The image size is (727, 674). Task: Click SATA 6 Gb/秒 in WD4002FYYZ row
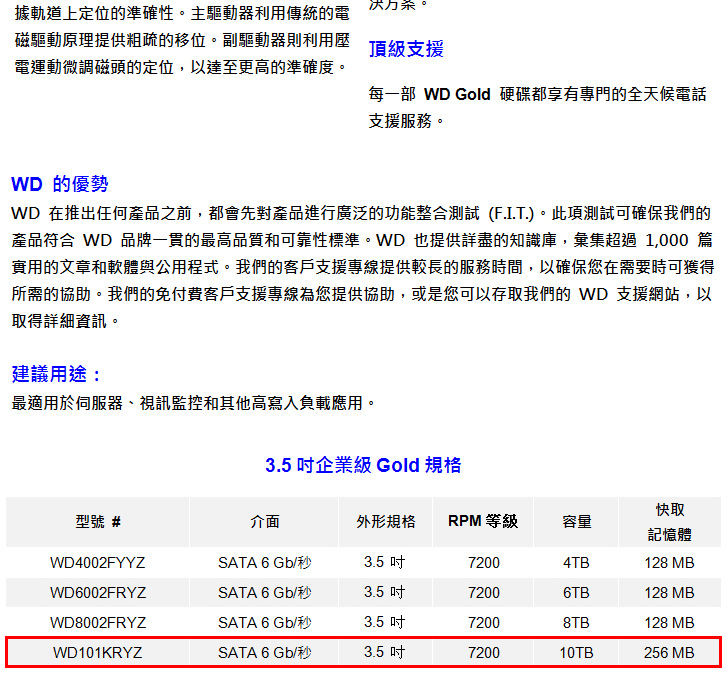[265, 563]
